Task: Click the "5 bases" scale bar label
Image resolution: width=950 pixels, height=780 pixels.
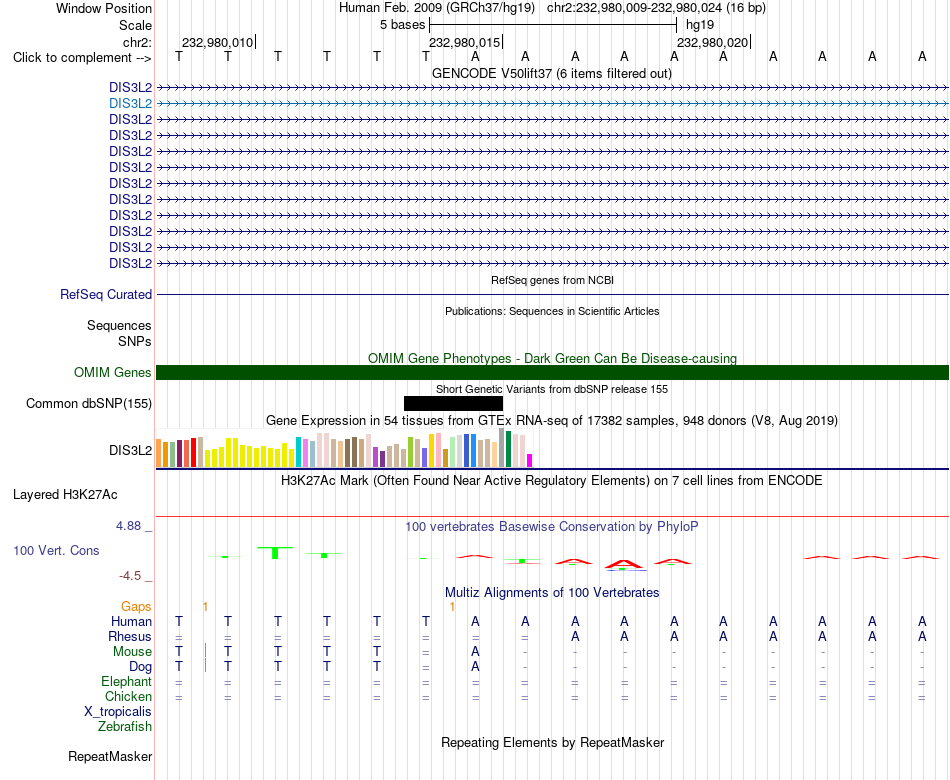Action: click(402, 25)
